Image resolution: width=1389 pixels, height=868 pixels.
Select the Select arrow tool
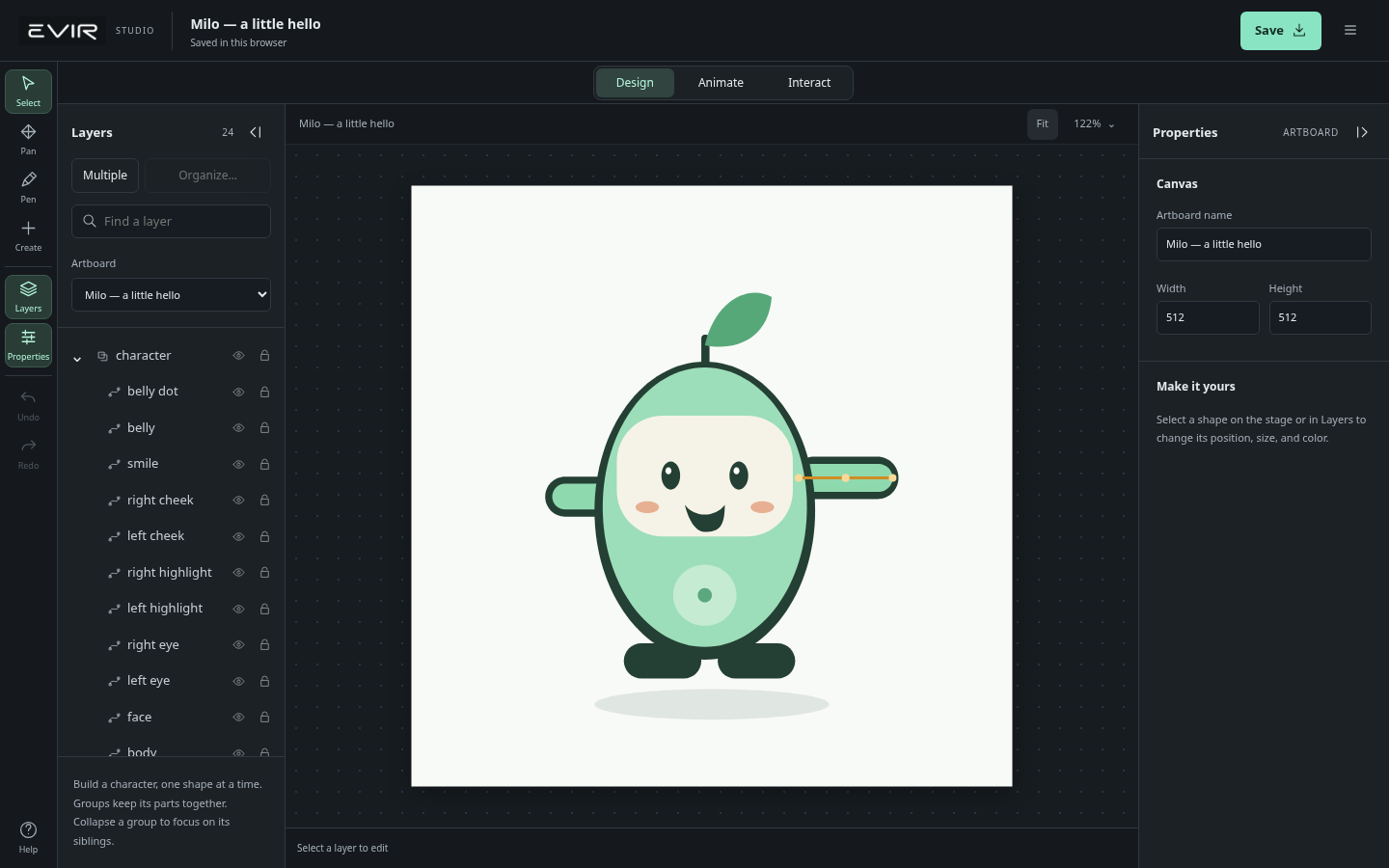tap(28, 92)
